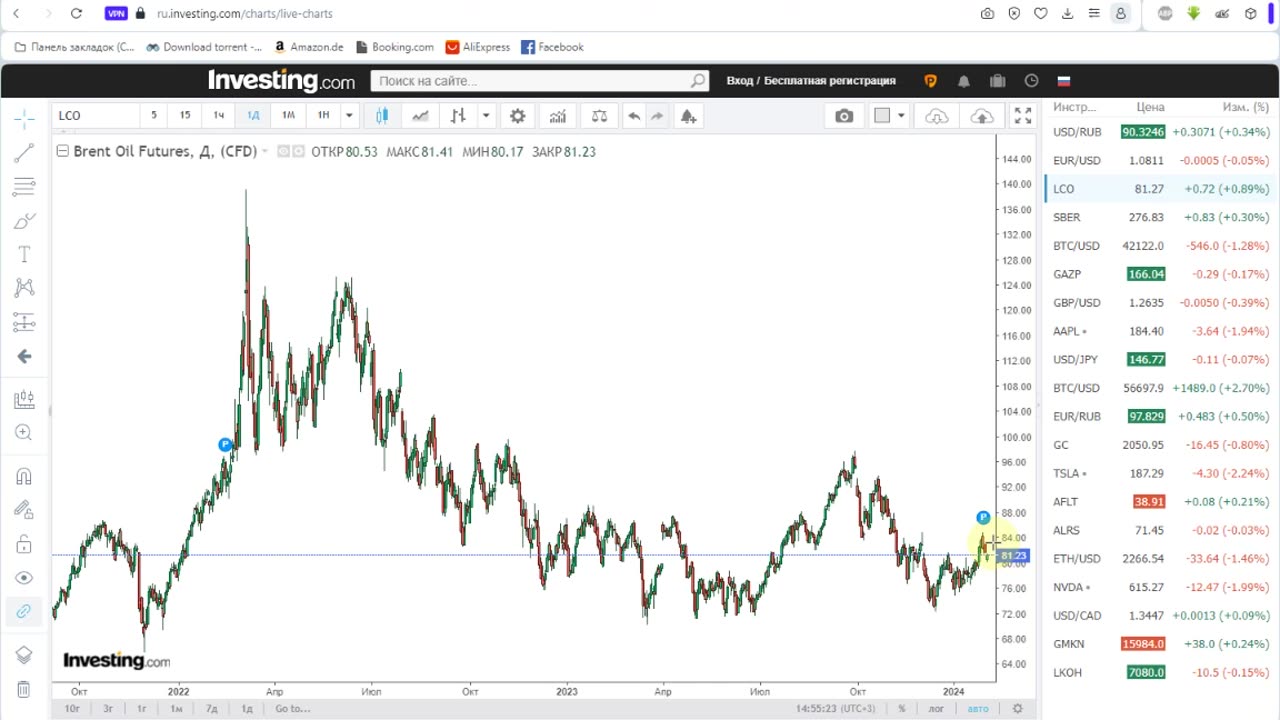Toggle the drawing sync link icon
1280x720 pixels.
pyautogui.click(x=25, y=611)
